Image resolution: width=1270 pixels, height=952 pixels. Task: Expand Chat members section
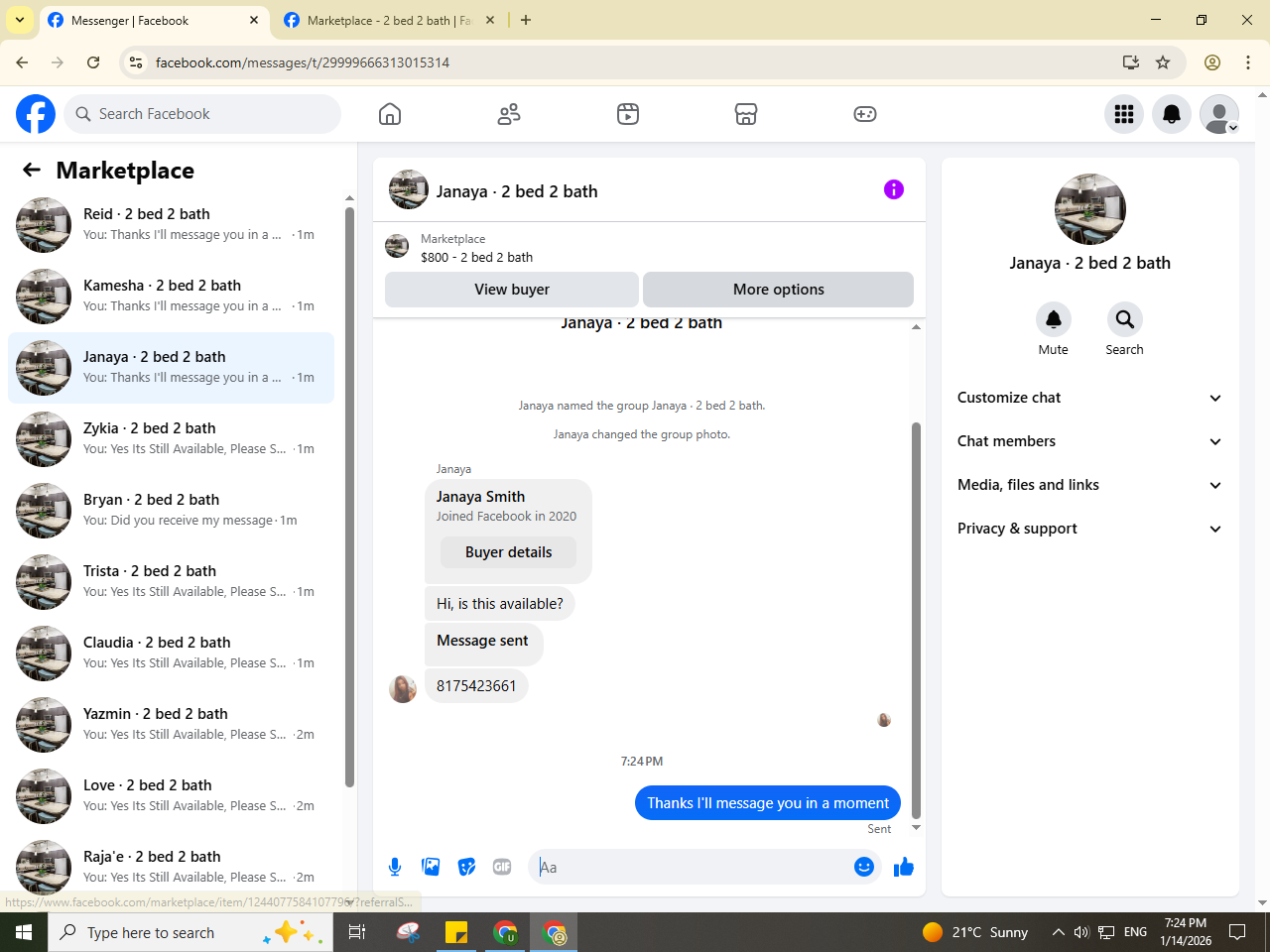click(x=1089, y=441)
